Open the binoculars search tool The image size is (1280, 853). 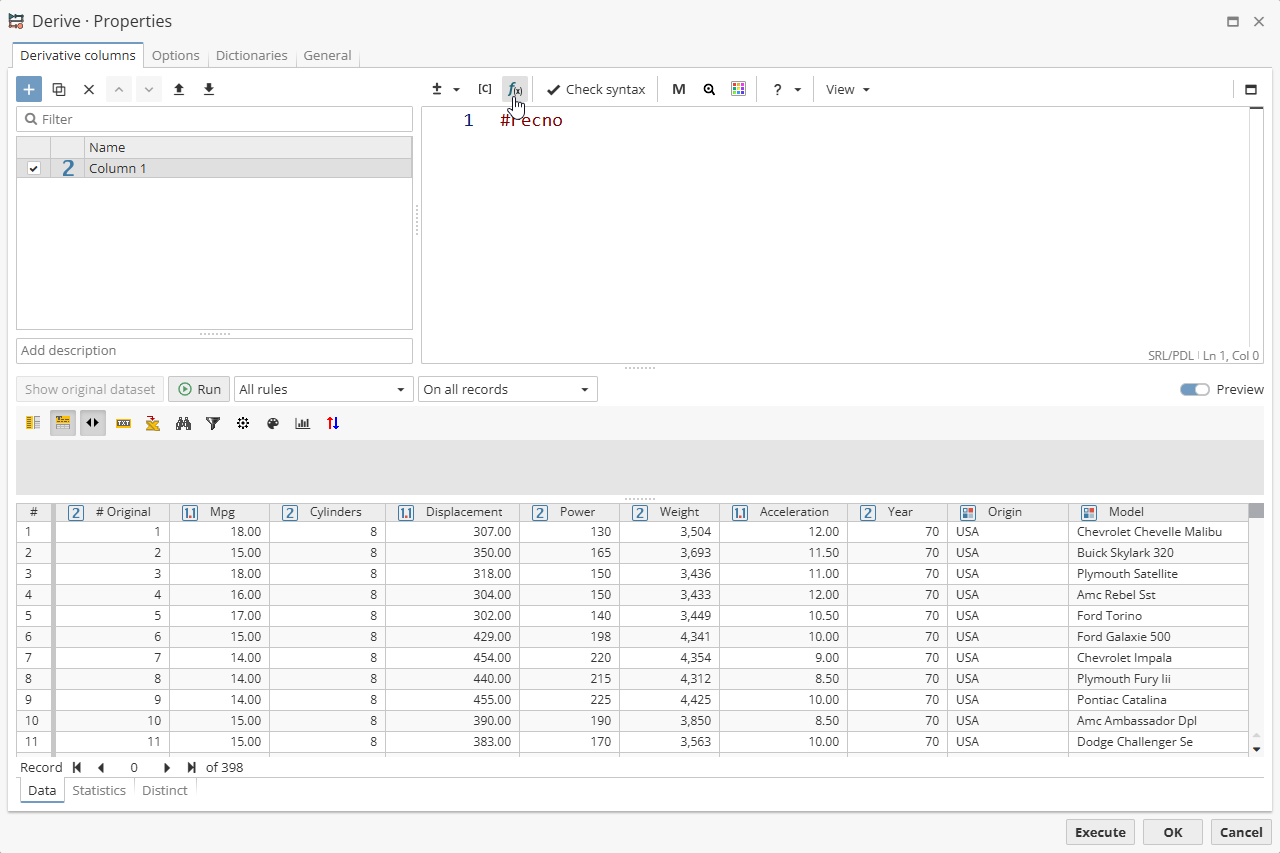(183, 423)
